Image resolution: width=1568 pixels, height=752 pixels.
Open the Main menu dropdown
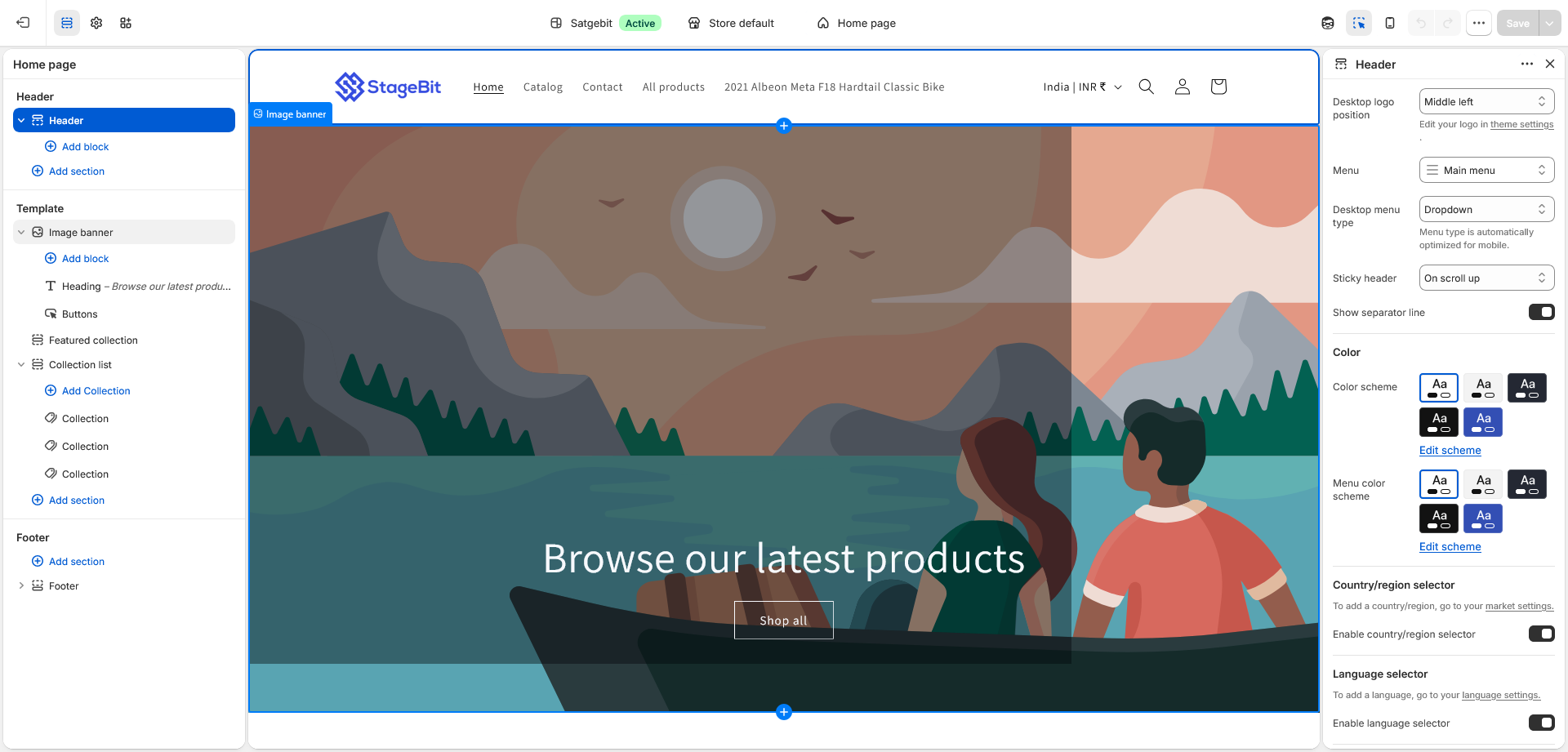coord(1486,171)
